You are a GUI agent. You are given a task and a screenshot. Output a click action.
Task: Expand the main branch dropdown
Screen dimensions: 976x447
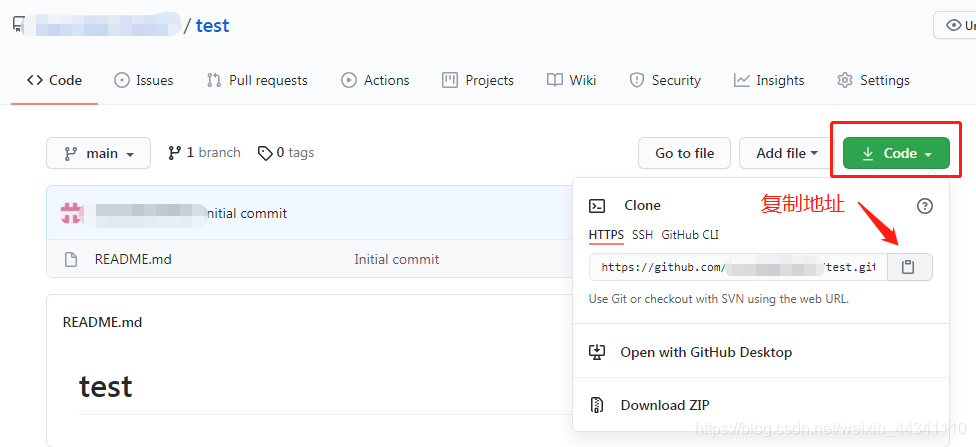tap(98, 153)
